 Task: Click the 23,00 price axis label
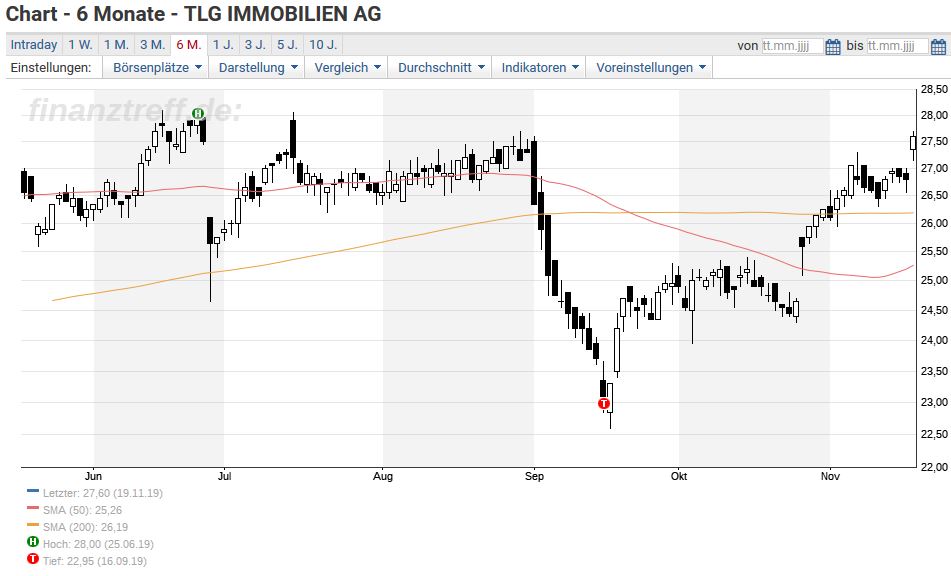point(934,402)
